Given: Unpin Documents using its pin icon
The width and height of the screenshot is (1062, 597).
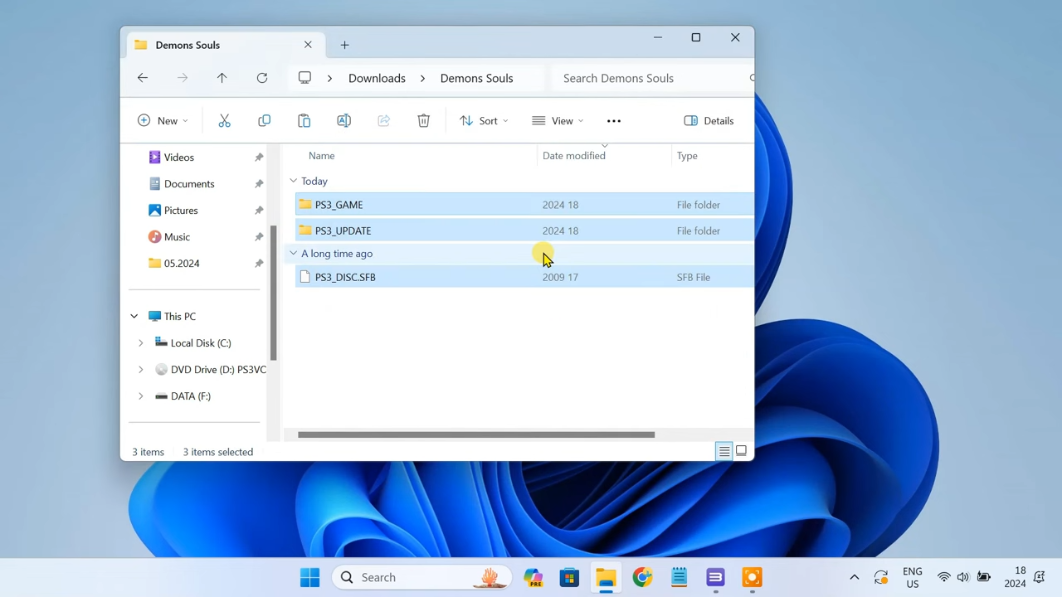Looking at the screenshot, I should pos(259,184).
